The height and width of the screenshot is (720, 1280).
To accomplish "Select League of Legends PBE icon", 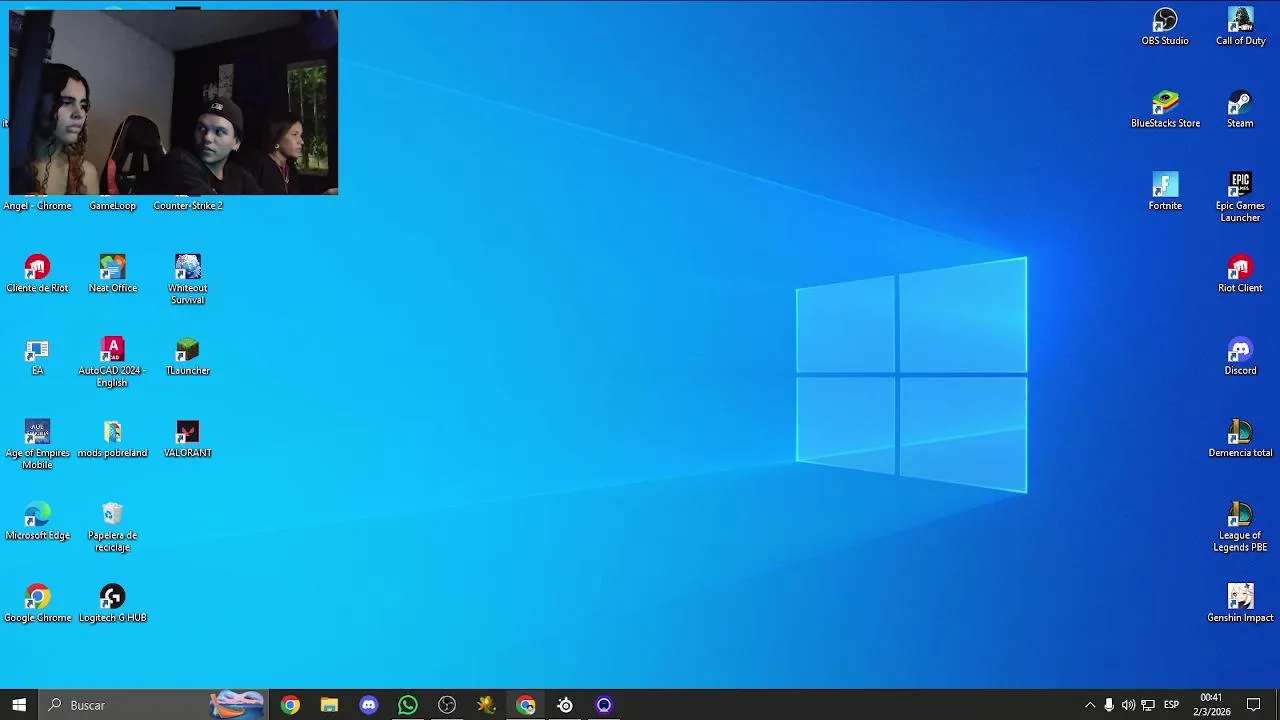I will 1240,527.
